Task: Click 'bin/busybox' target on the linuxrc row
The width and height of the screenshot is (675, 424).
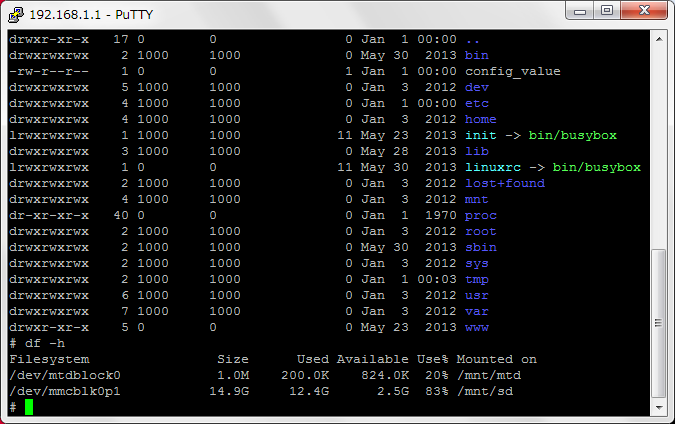Action: [x=597, y=167]
